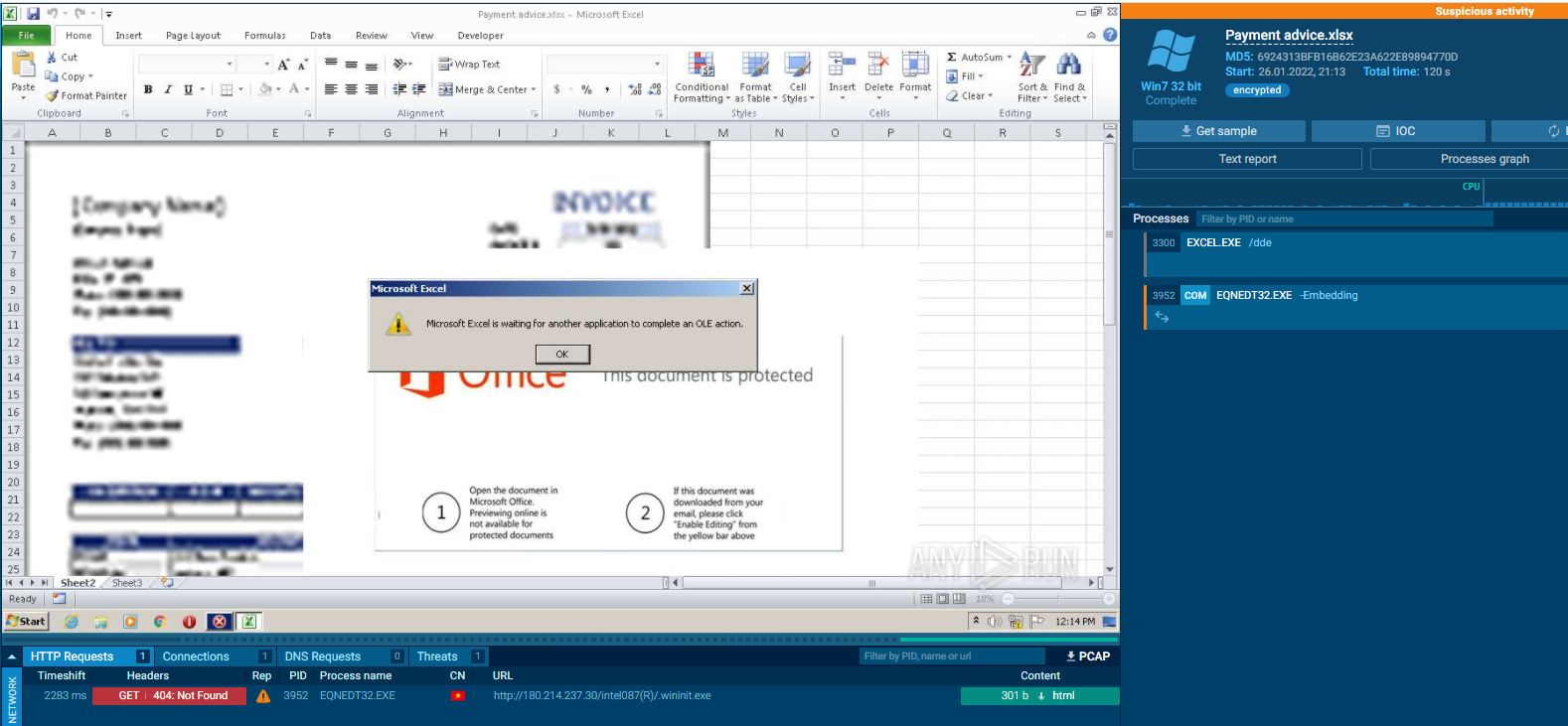Toggle Bottom Align in the Alignment group

pyautogui.click(x=371, y=65)
